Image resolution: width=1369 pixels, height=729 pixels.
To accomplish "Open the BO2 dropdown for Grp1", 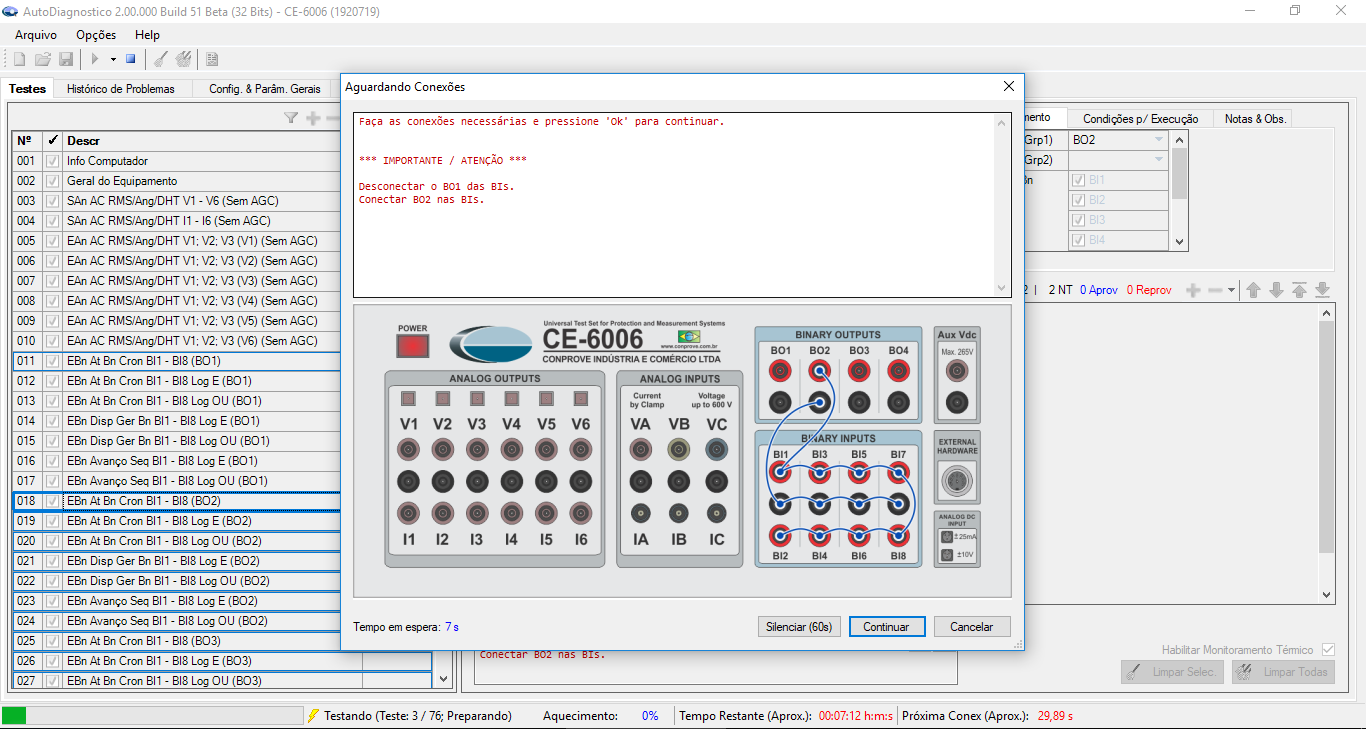I will click(x=1159, y=140).
